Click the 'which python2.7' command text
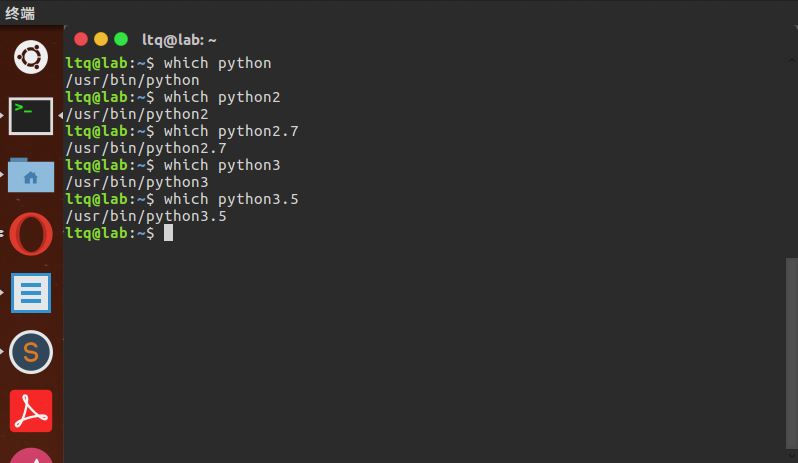 [x=231, y=131]
